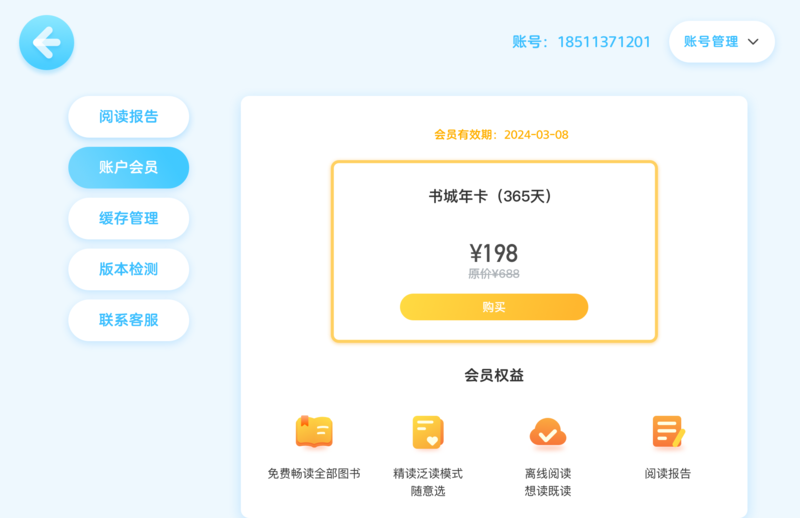Click the 免费畅读全部图书 benefit label
Image resolution: width=800 pixels, height=518 pixels.
point(314,474)
